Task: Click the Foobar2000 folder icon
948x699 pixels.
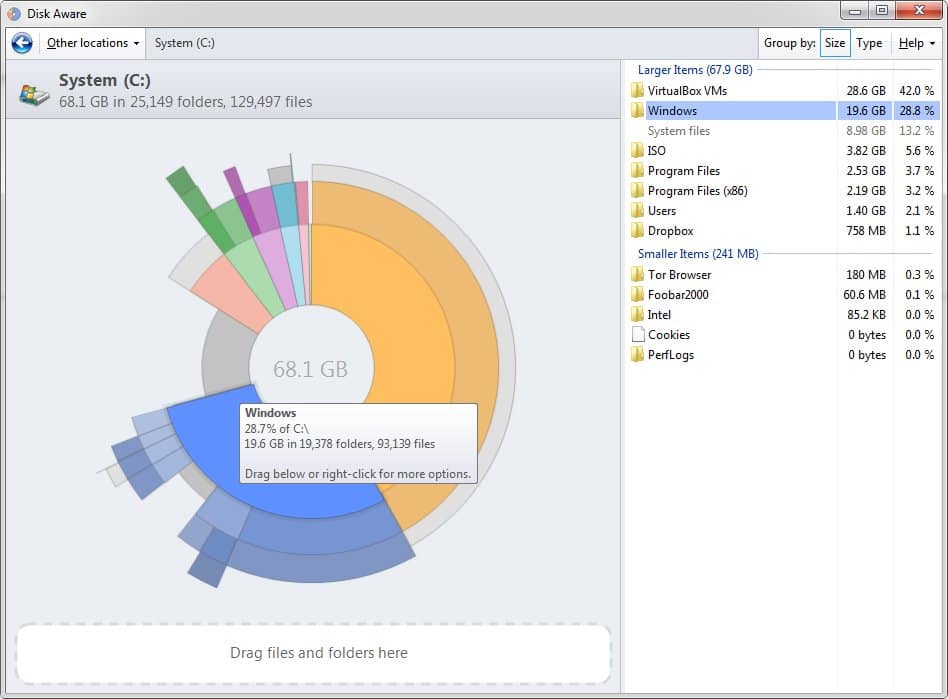Action: pyautogui.click(x=637, y=294)
